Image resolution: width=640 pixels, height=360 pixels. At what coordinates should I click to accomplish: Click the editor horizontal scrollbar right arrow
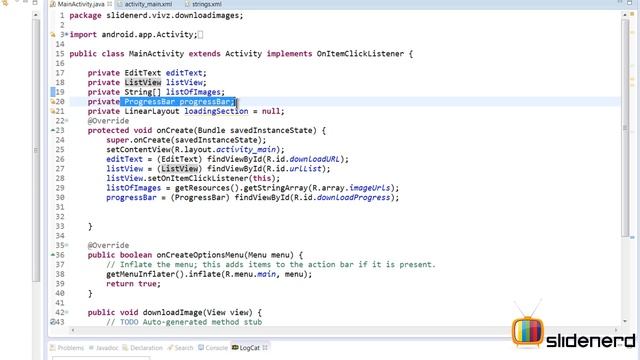[616, 330]
